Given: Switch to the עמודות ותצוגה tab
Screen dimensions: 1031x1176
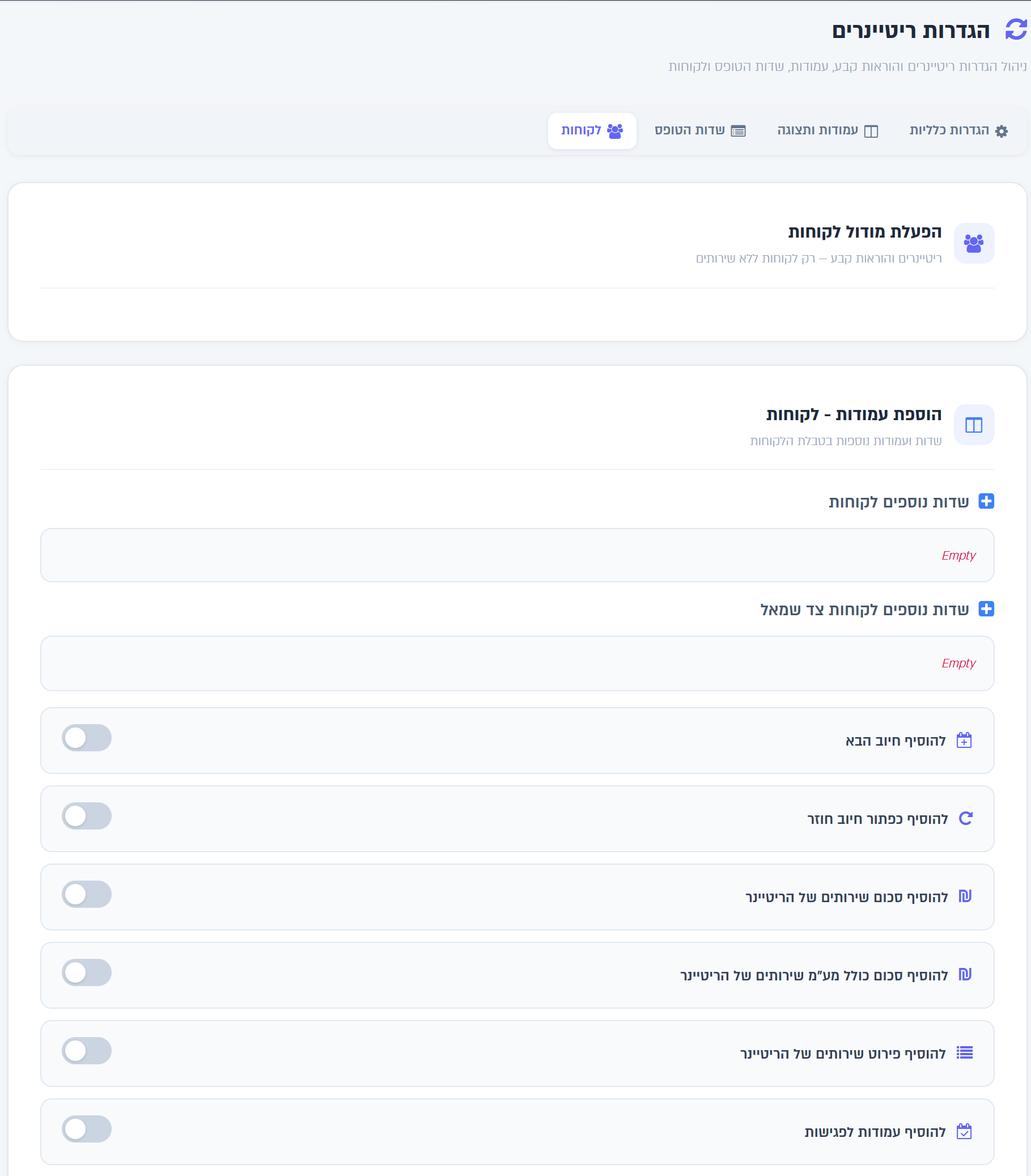Looking at the screenshot, I should click(x=828, y=131).
